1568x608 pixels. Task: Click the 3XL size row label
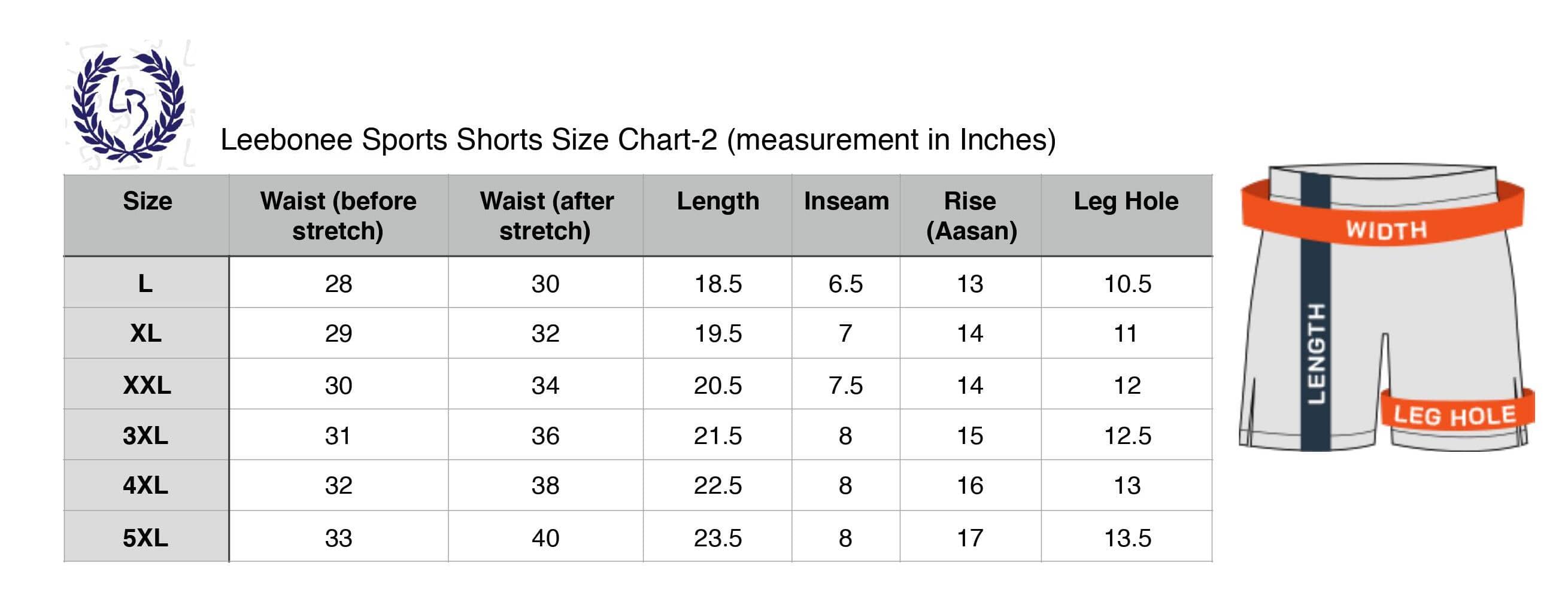tap(145, 436)
